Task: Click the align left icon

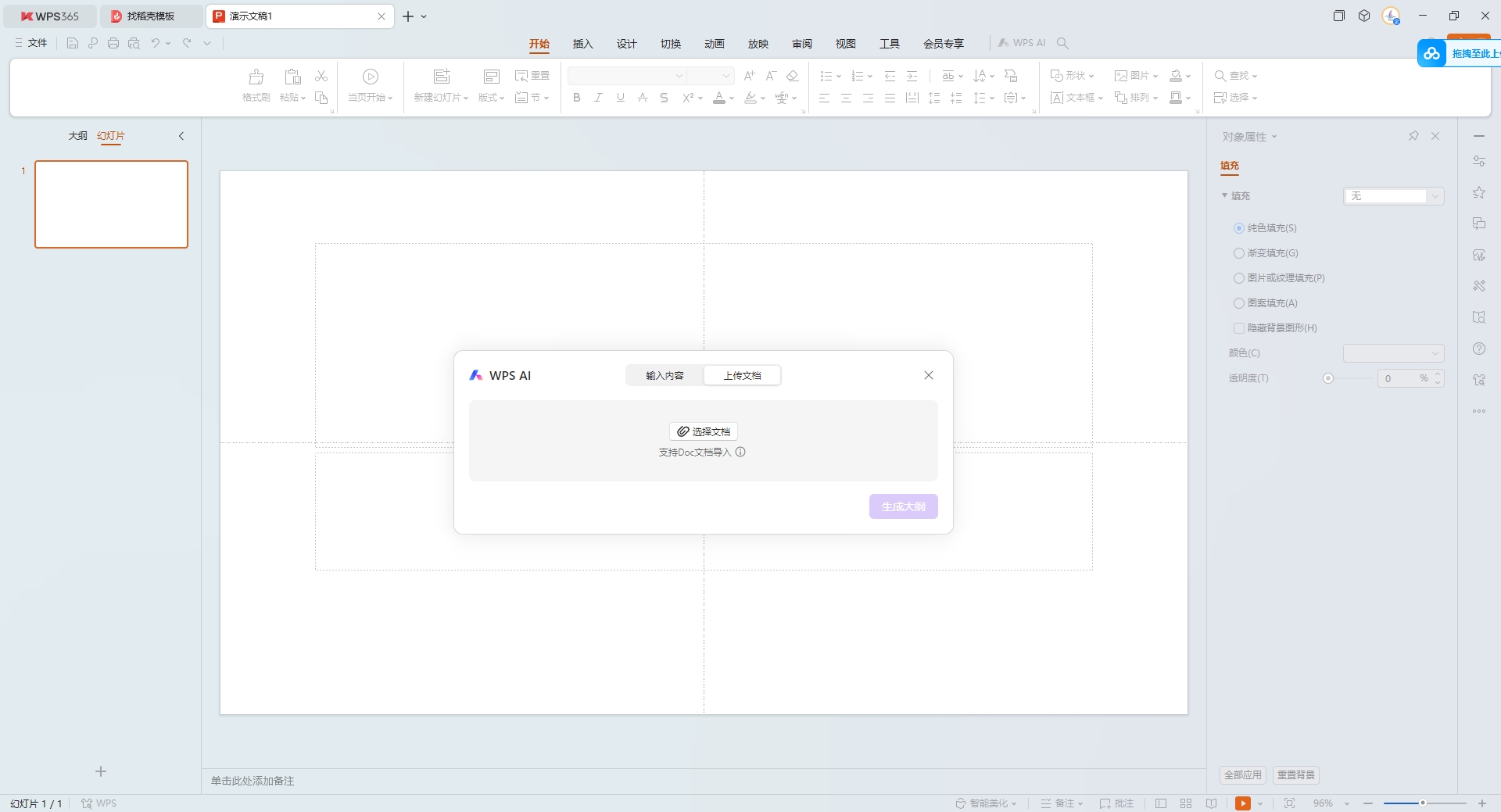Action: [x=824, y=98]
